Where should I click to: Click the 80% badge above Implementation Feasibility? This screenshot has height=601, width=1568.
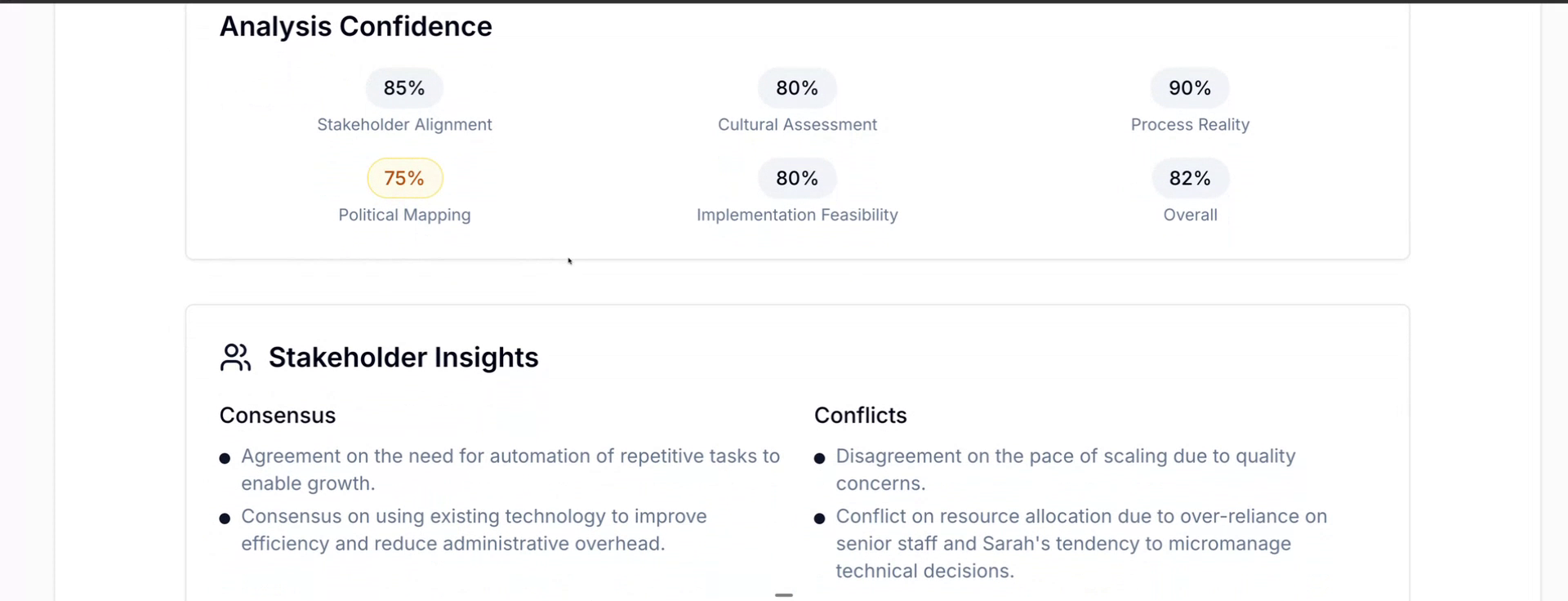point(797,178)
